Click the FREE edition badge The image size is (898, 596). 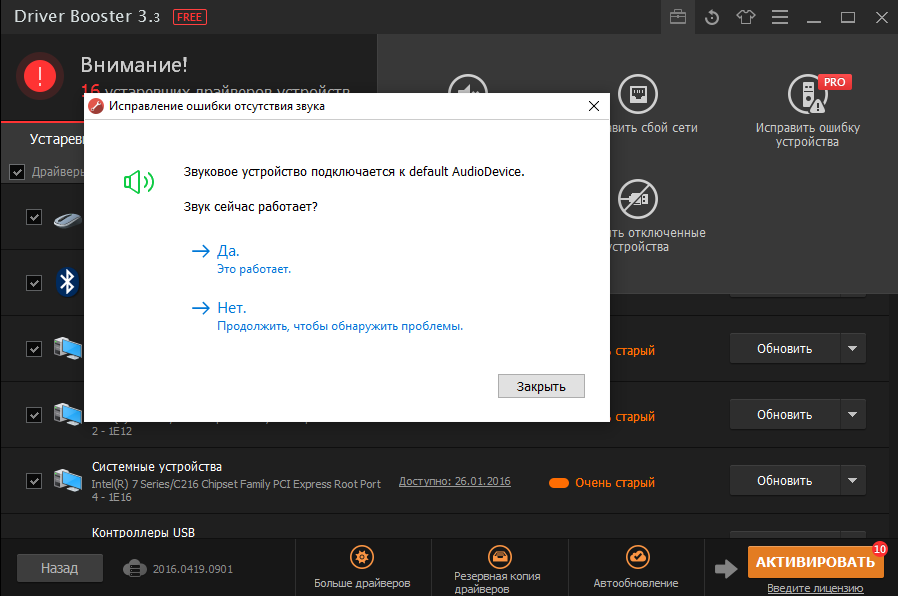[190, 17]
